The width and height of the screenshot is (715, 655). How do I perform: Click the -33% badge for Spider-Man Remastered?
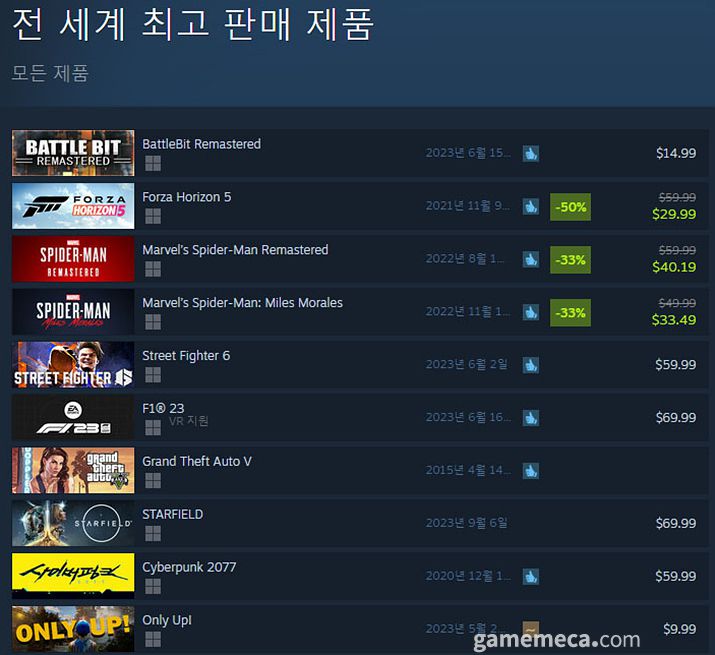pos(570,260)
